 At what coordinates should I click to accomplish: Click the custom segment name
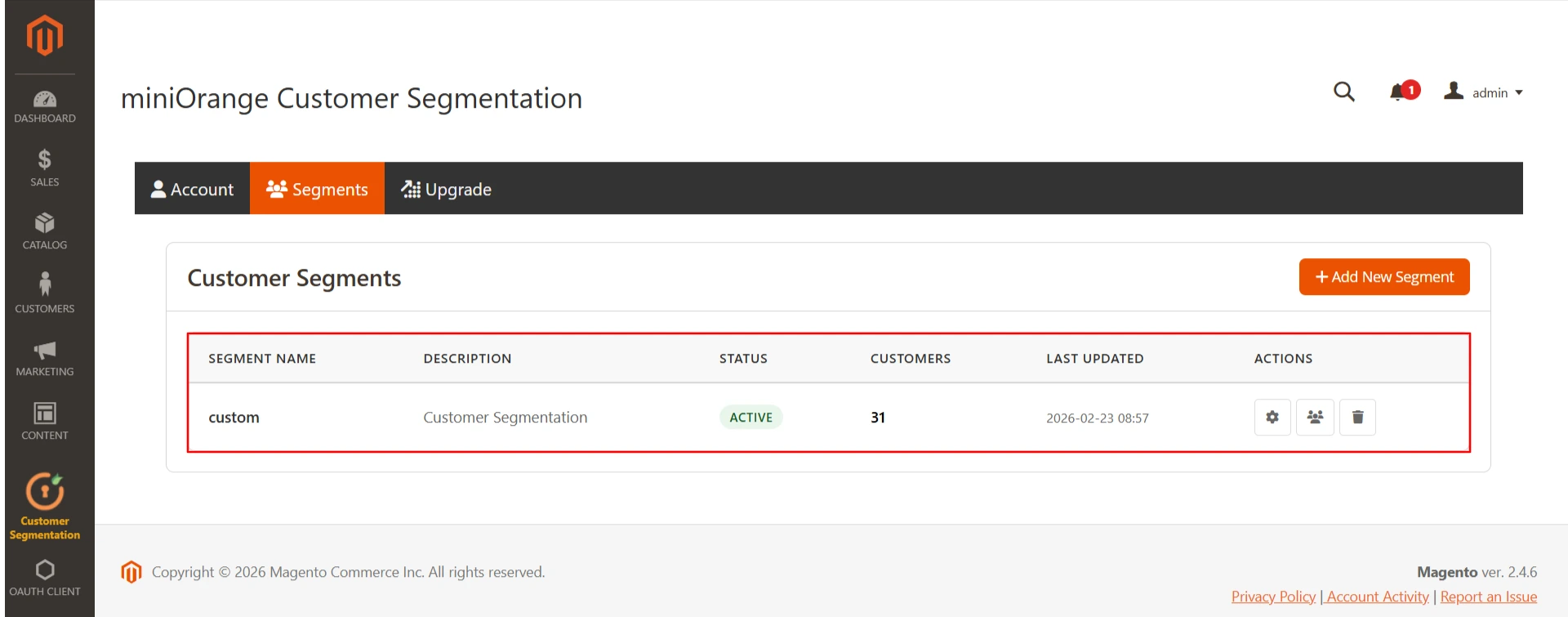click(234, 418)
